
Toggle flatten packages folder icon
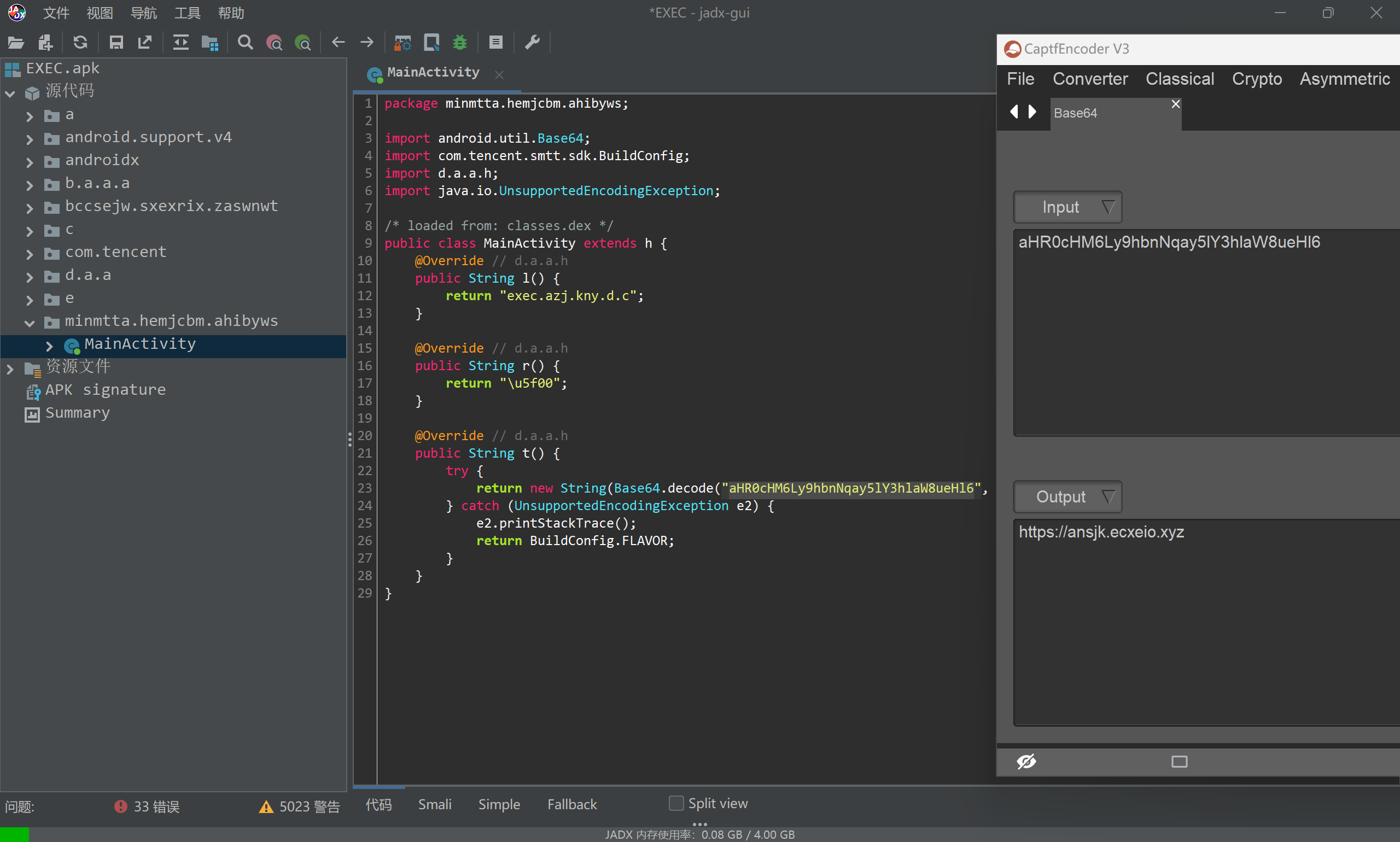coord(210,43)
